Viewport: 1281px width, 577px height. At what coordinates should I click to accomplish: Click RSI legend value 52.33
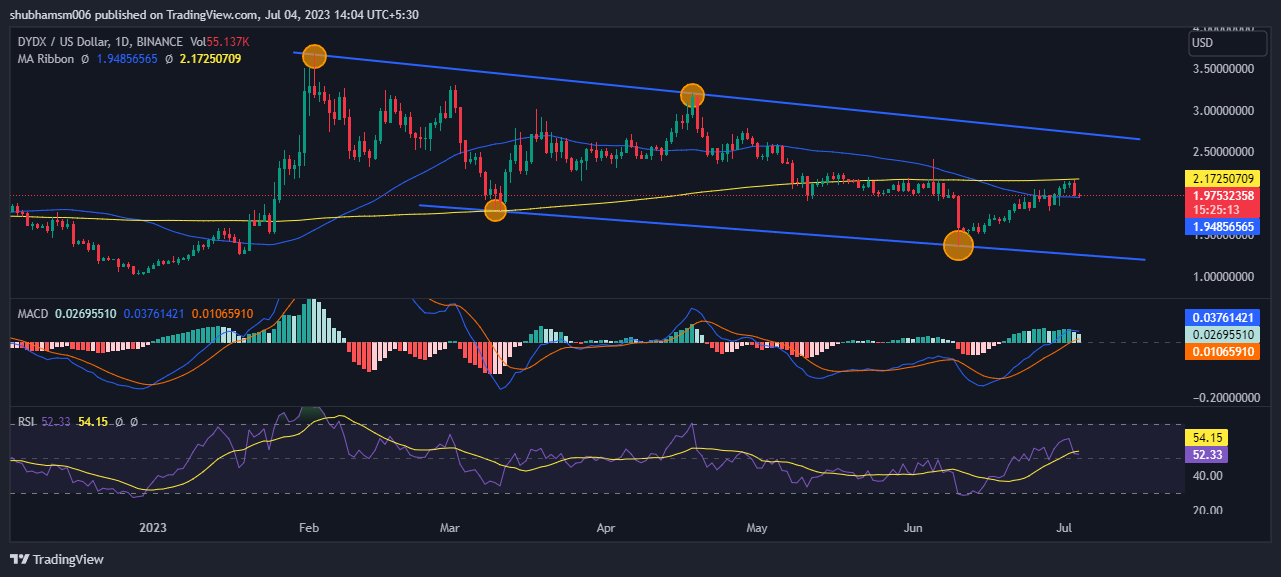point(54,422)
